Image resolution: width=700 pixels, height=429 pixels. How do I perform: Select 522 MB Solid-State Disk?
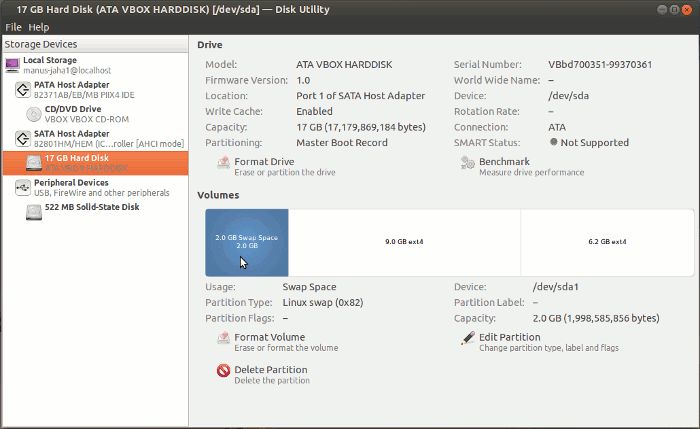(92, 207)
